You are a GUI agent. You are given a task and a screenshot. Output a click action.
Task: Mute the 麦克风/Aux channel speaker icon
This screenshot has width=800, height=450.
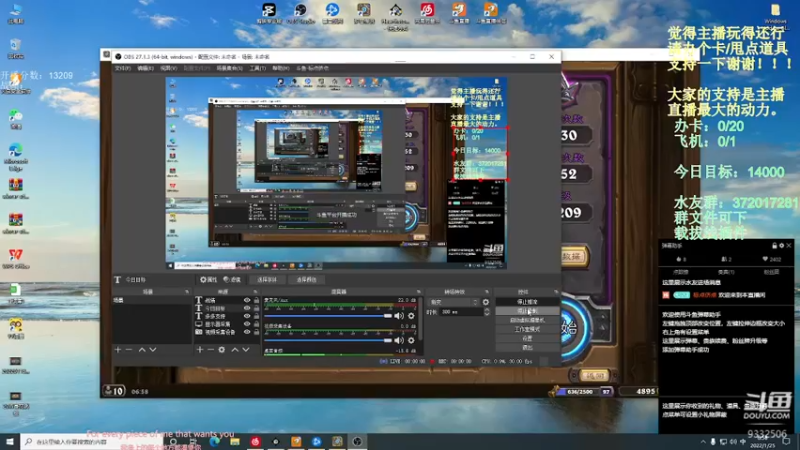399,316
